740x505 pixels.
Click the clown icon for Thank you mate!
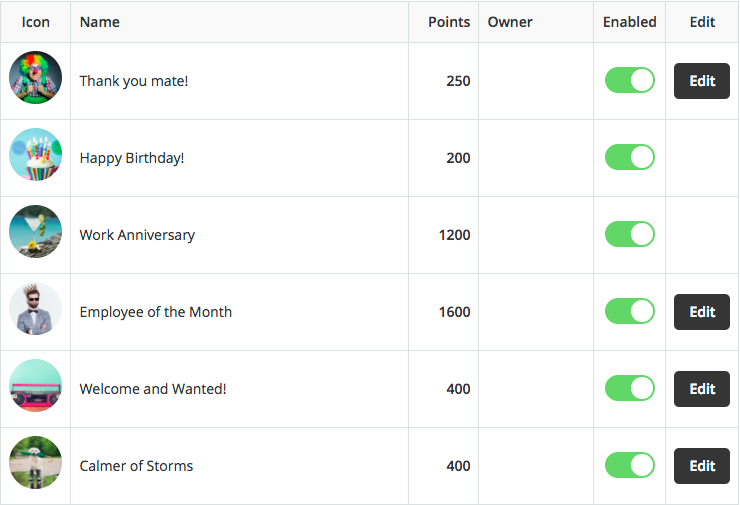35,78
